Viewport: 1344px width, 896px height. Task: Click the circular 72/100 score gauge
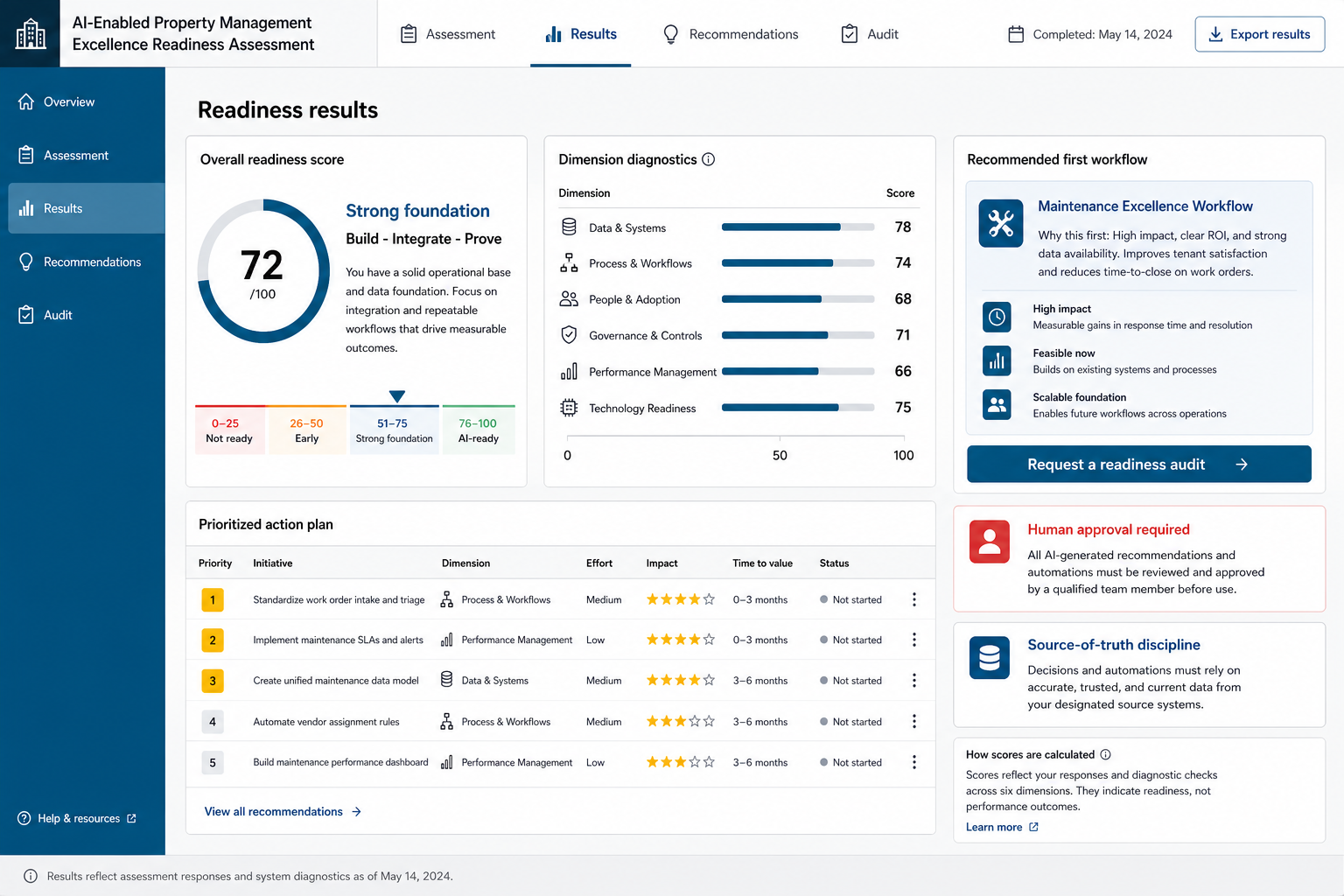point(263,270)
